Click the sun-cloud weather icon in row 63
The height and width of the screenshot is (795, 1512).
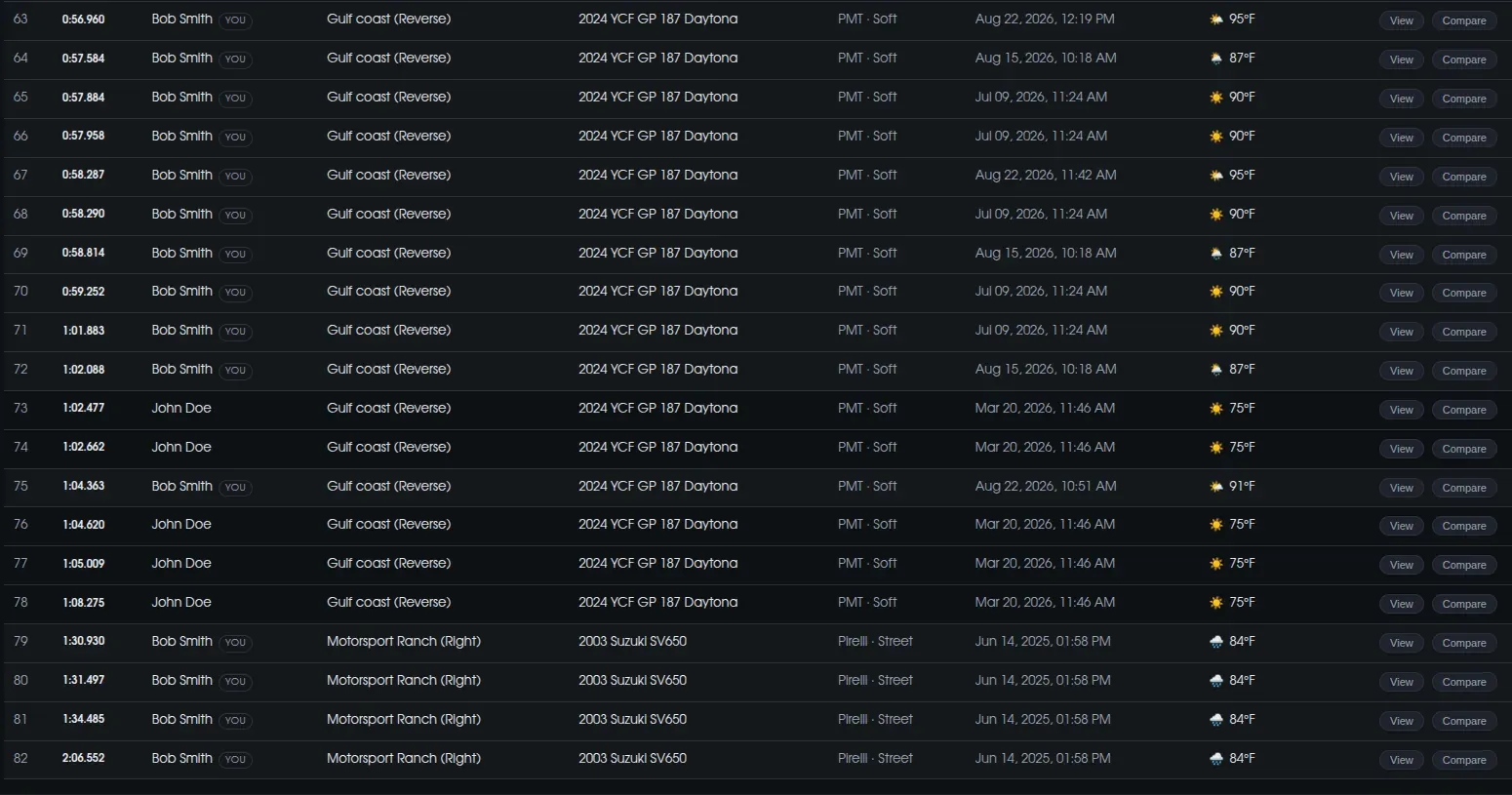click(1215, 20)
